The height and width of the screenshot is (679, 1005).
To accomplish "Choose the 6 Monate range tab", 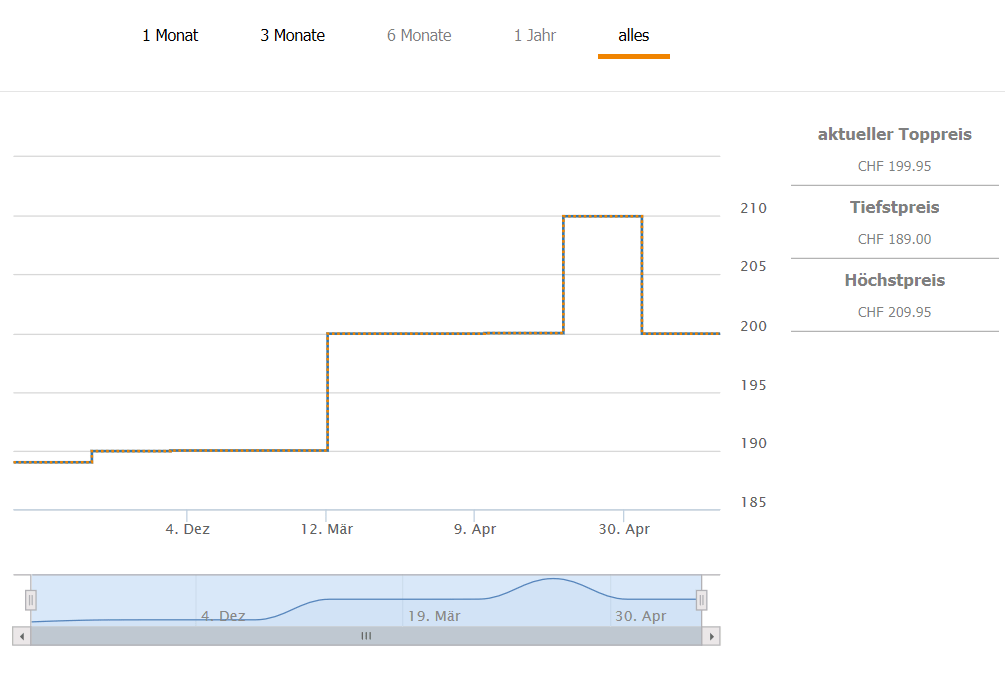I will [x=419, y=36].
